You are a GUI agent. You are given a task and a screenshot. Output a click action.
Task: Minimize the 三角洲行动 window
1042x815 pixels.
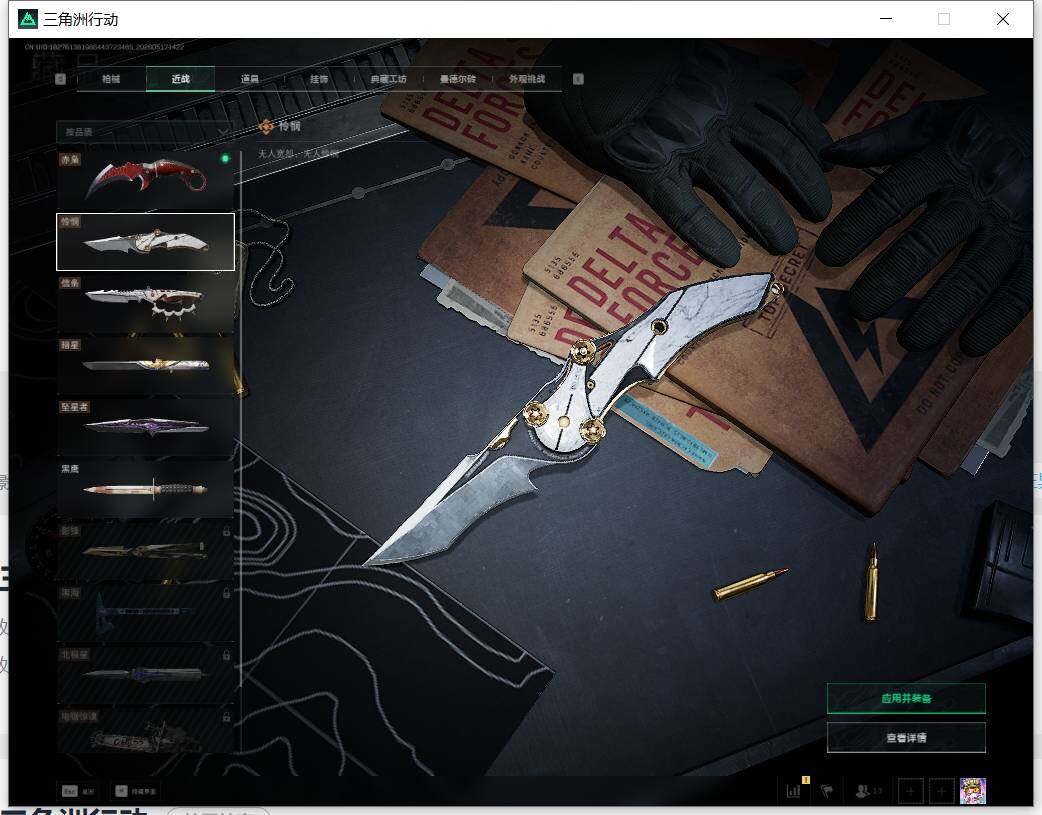click(x=886, y=19)
